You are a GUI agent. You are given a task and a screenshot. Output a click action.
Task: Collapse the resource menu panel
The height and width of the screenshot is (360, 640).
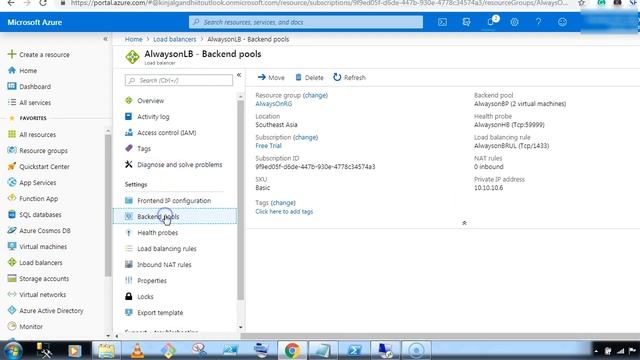239,75
